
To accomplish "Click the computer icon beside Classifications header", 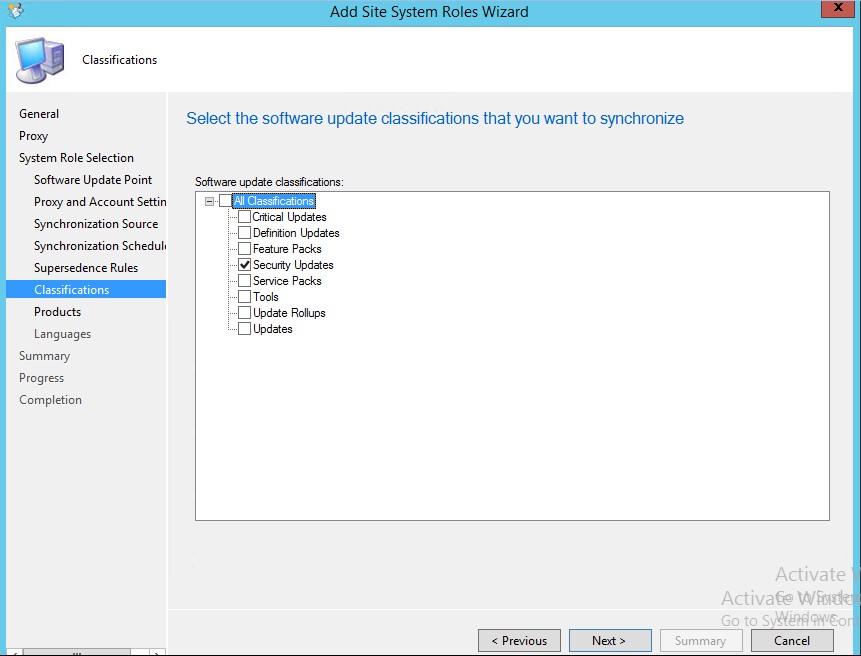I will click(40, 60).
